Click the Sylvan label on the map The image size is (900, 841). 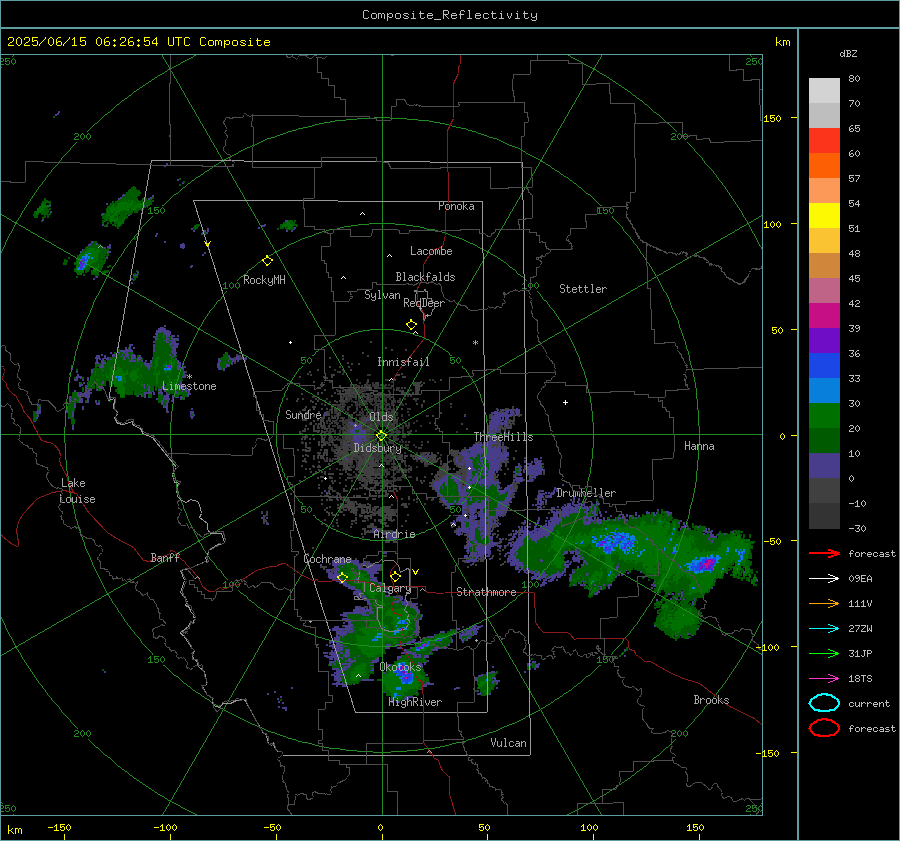382,295
